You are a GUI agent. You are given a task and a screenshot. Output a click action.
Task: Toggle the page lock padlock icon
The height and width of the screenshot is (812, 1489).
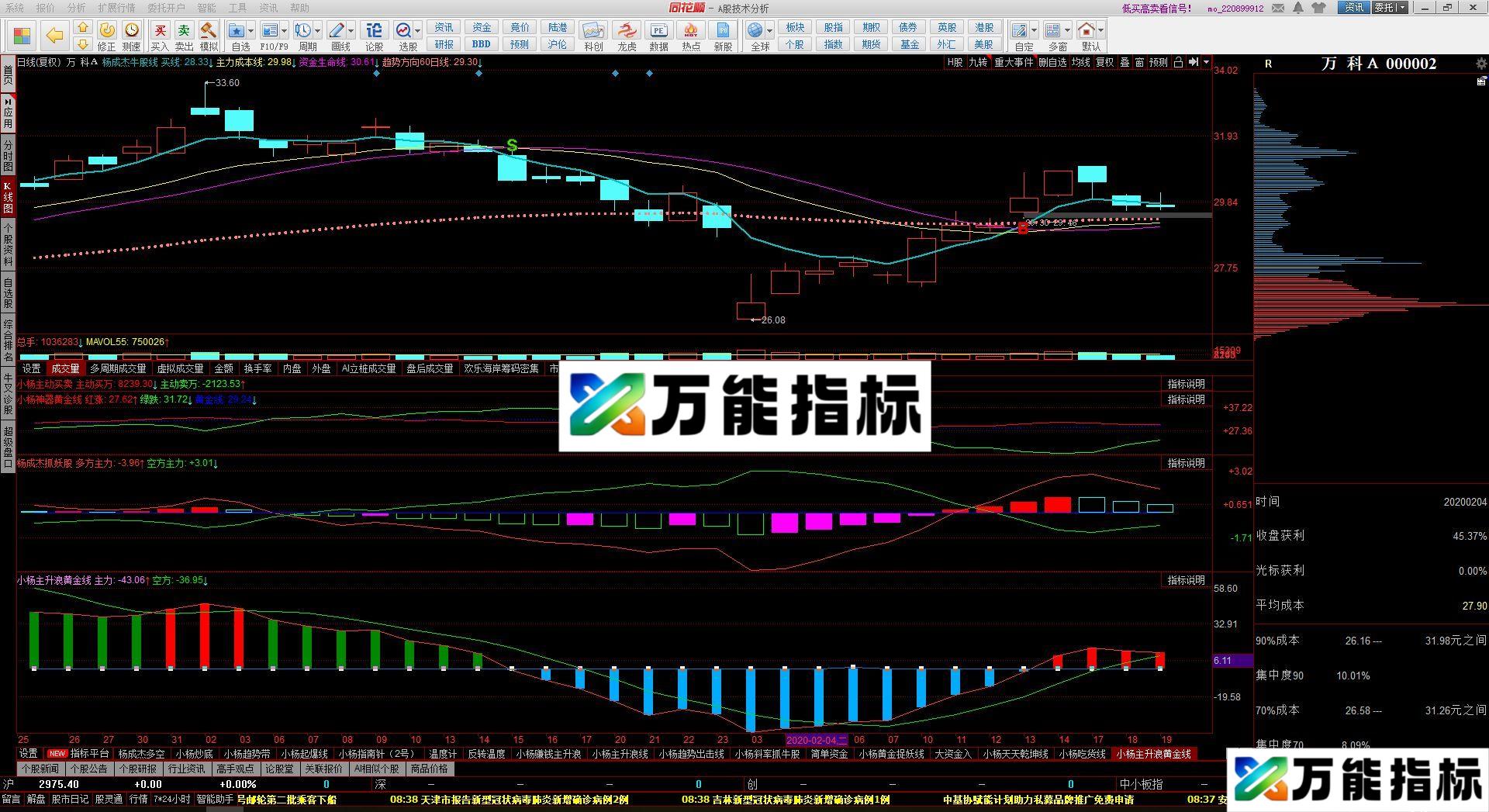pyautogui.click(x=1180, y=63)
